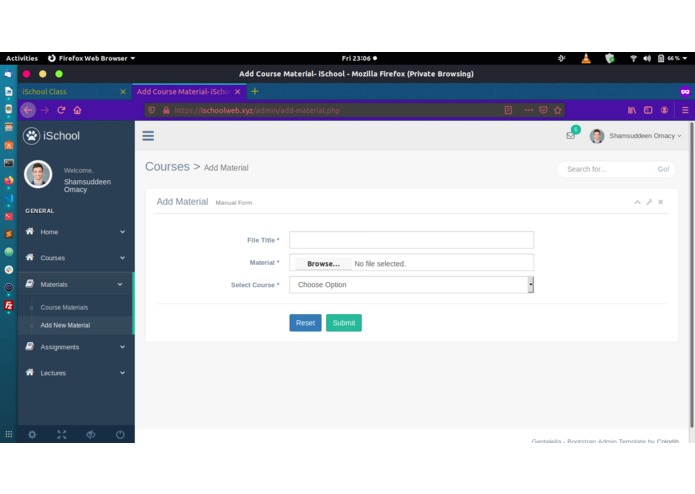The width and height of the screenshot is (695, 494).
Task: Click the Firefox icon in dock
Action: (8, 180)
